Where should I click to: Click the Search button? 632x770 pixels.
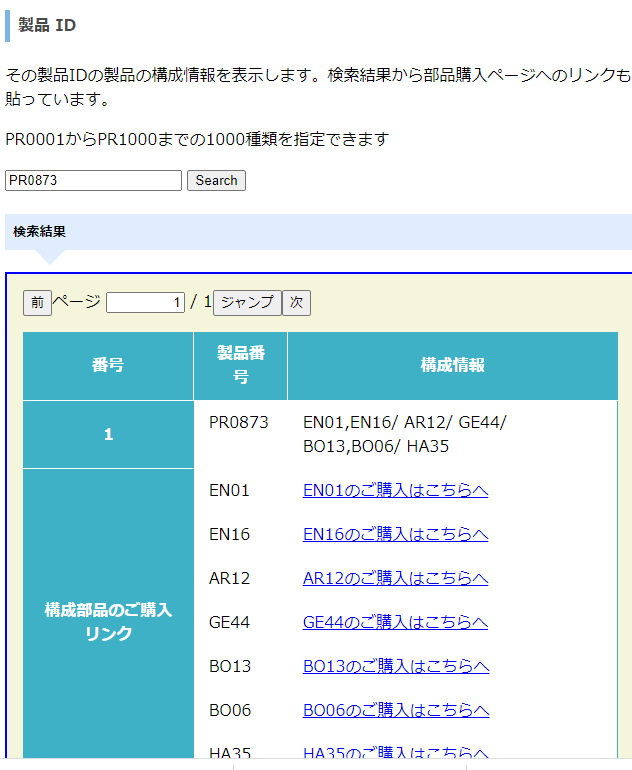[216, 180]
